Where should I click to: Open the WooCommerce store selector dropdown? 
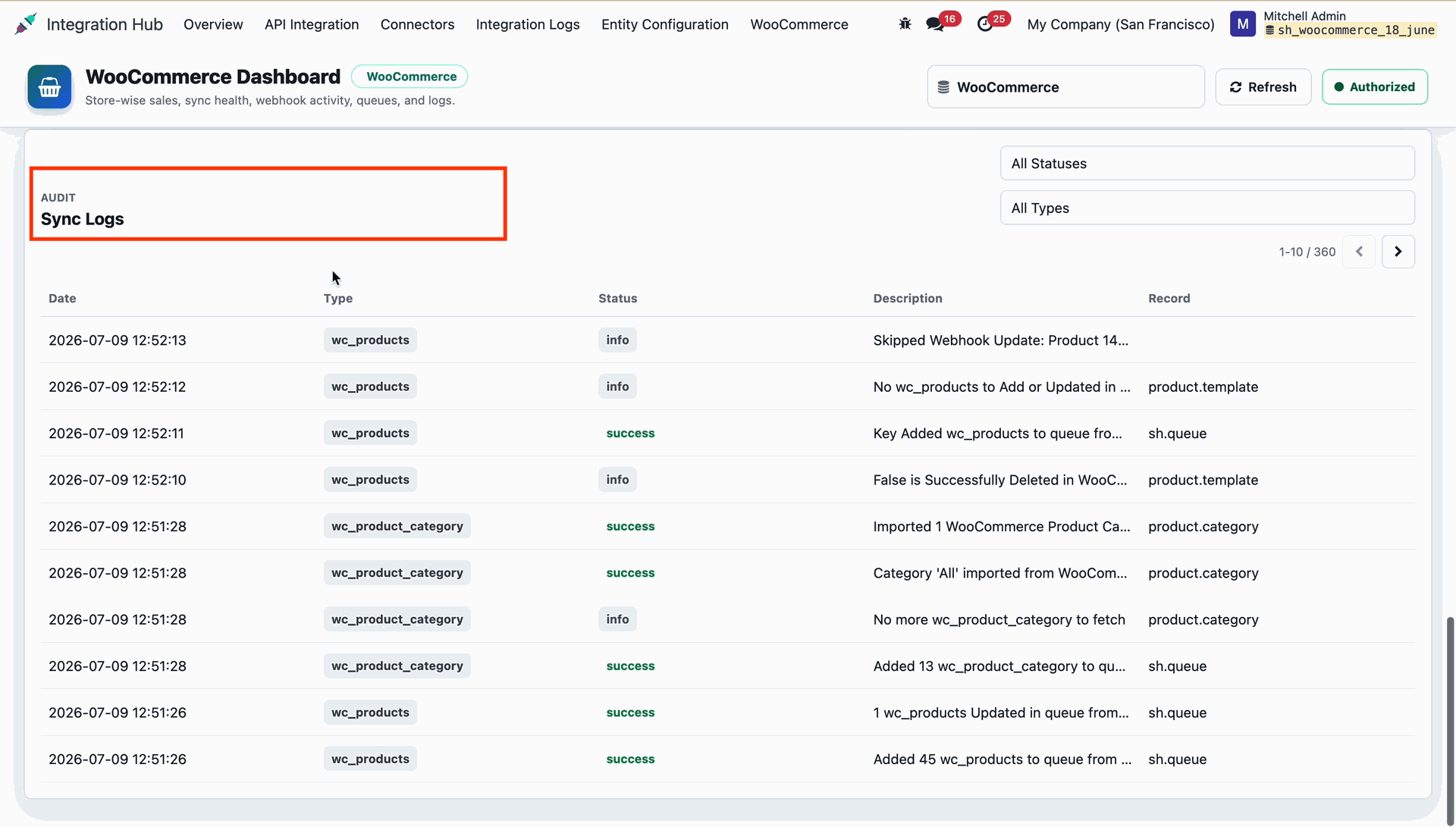coord(1065,87)
